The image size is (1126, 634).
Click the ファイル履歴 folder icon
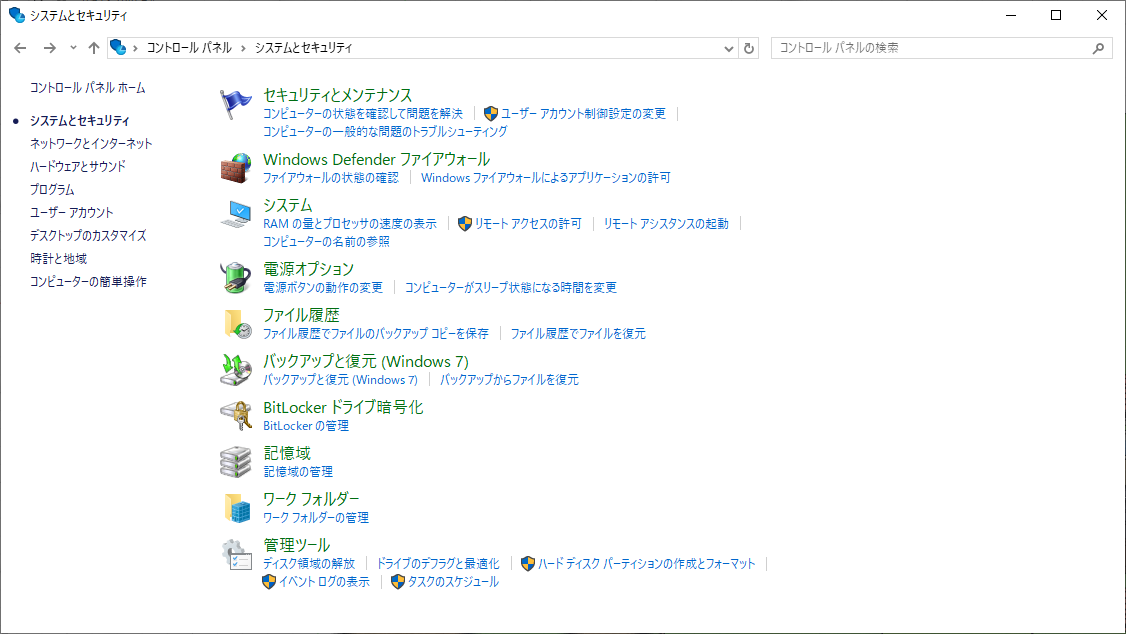pyautogui.click(x=236, y=323)
